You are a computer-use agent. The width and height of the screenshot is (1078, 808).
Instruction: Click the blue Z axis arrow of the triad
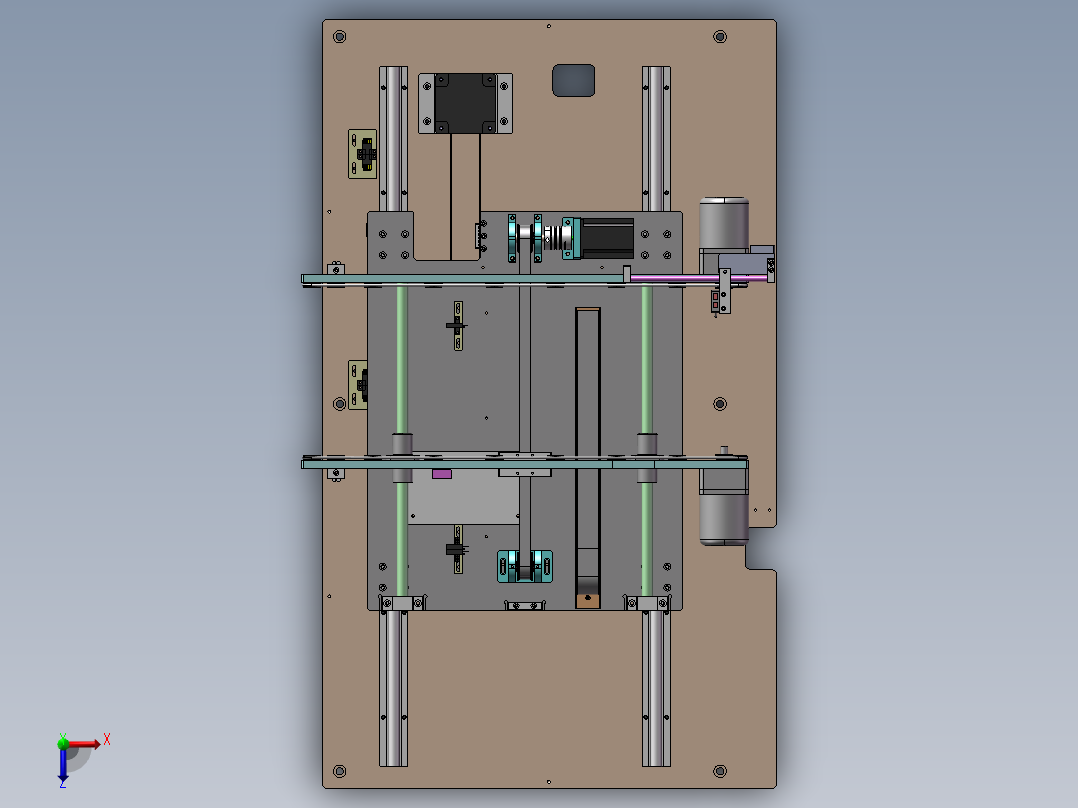(x=63, y=765)
